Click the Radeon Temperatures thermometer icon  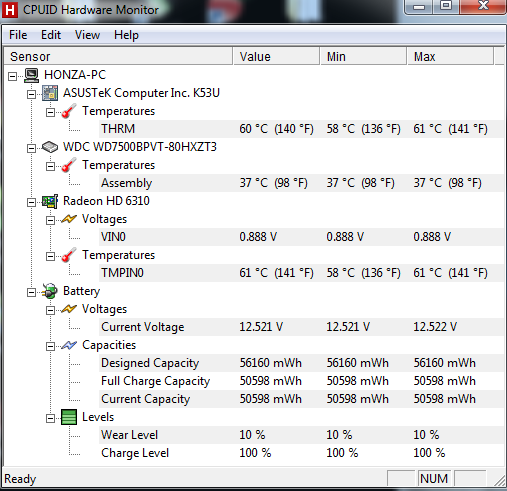69,255
